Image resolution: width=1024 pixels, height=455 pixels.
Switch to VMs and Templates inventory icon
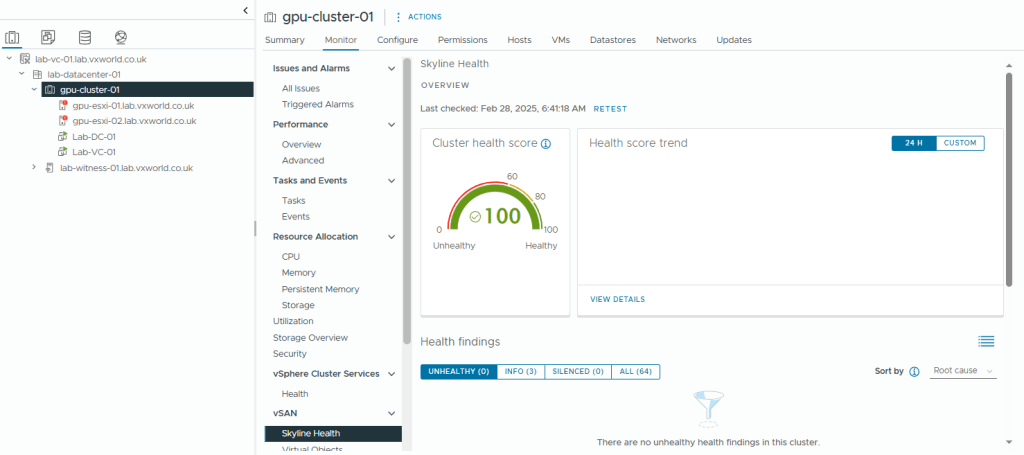48,38
